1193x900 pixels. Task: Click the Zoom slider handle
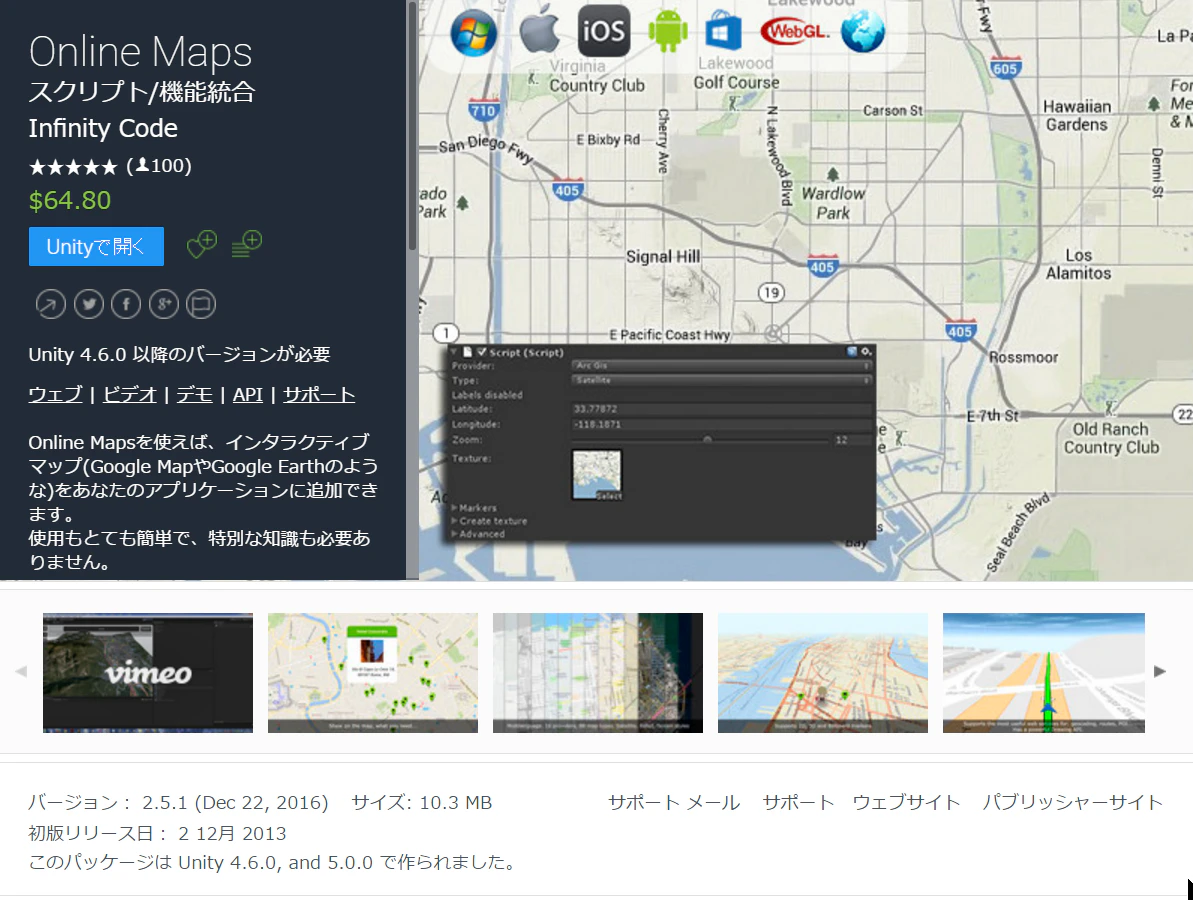point(708,440)
